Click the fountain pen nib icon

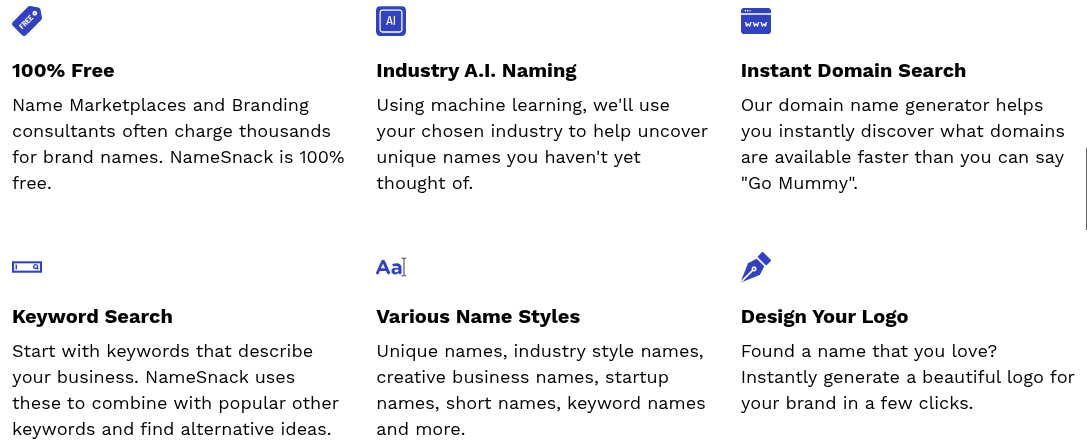click(x=756, y=267)
